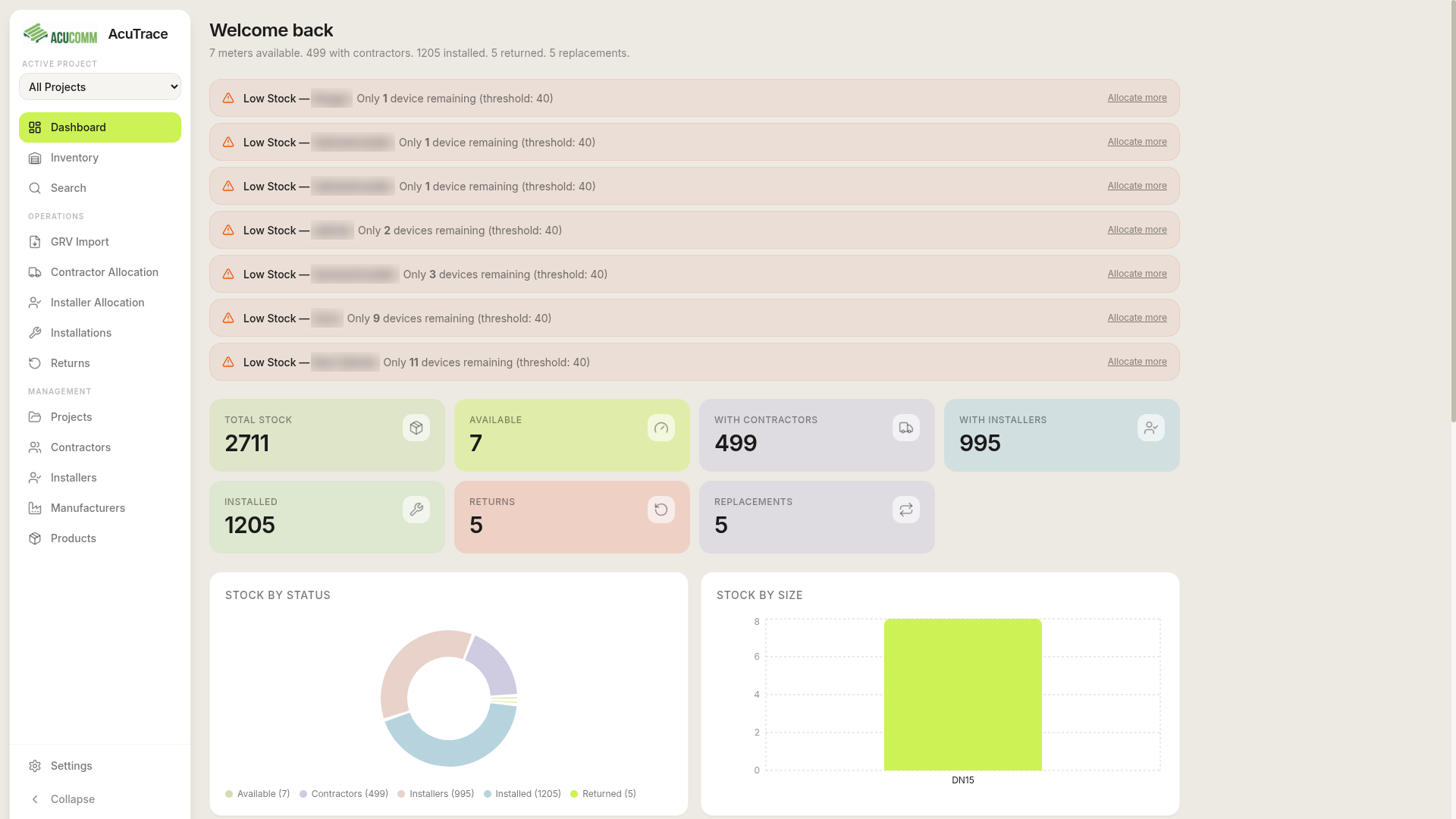Click the Settings gear icon

(x=35, y=766)
